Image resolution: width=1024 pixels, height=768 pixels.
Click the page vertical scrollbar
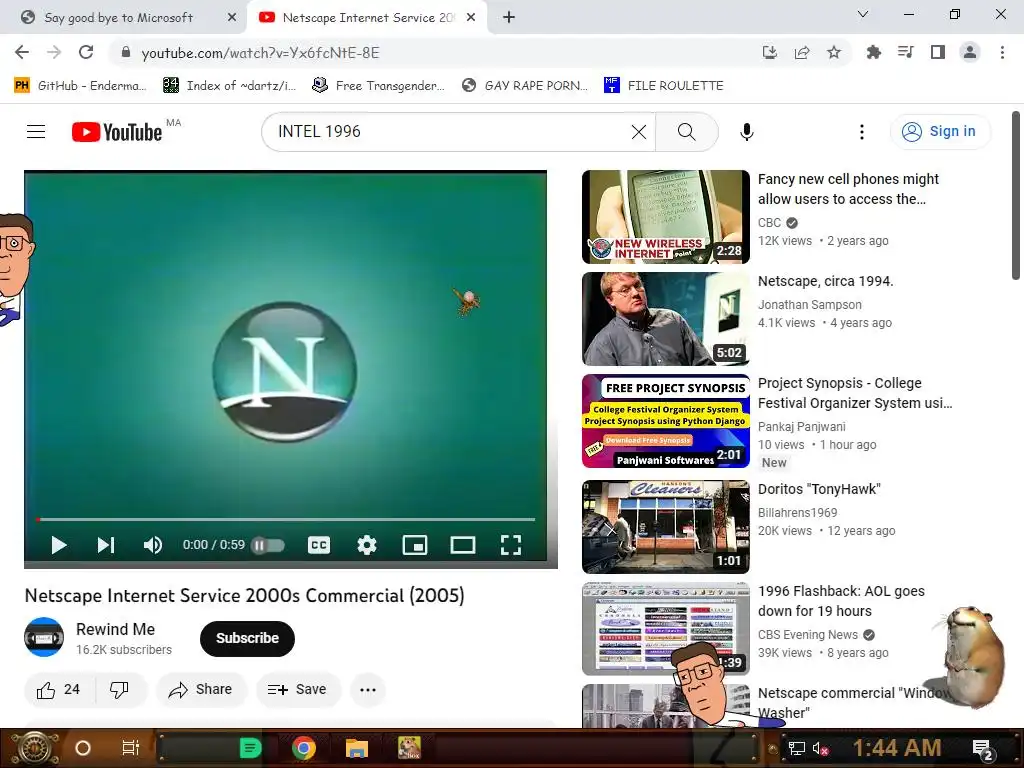pyautogui.click(x=1016, y=196)
